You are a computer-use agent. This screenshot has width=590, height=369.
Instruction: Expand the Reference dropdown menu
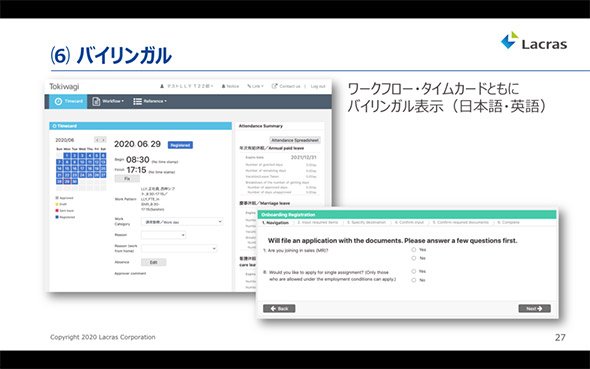[150, 101]
